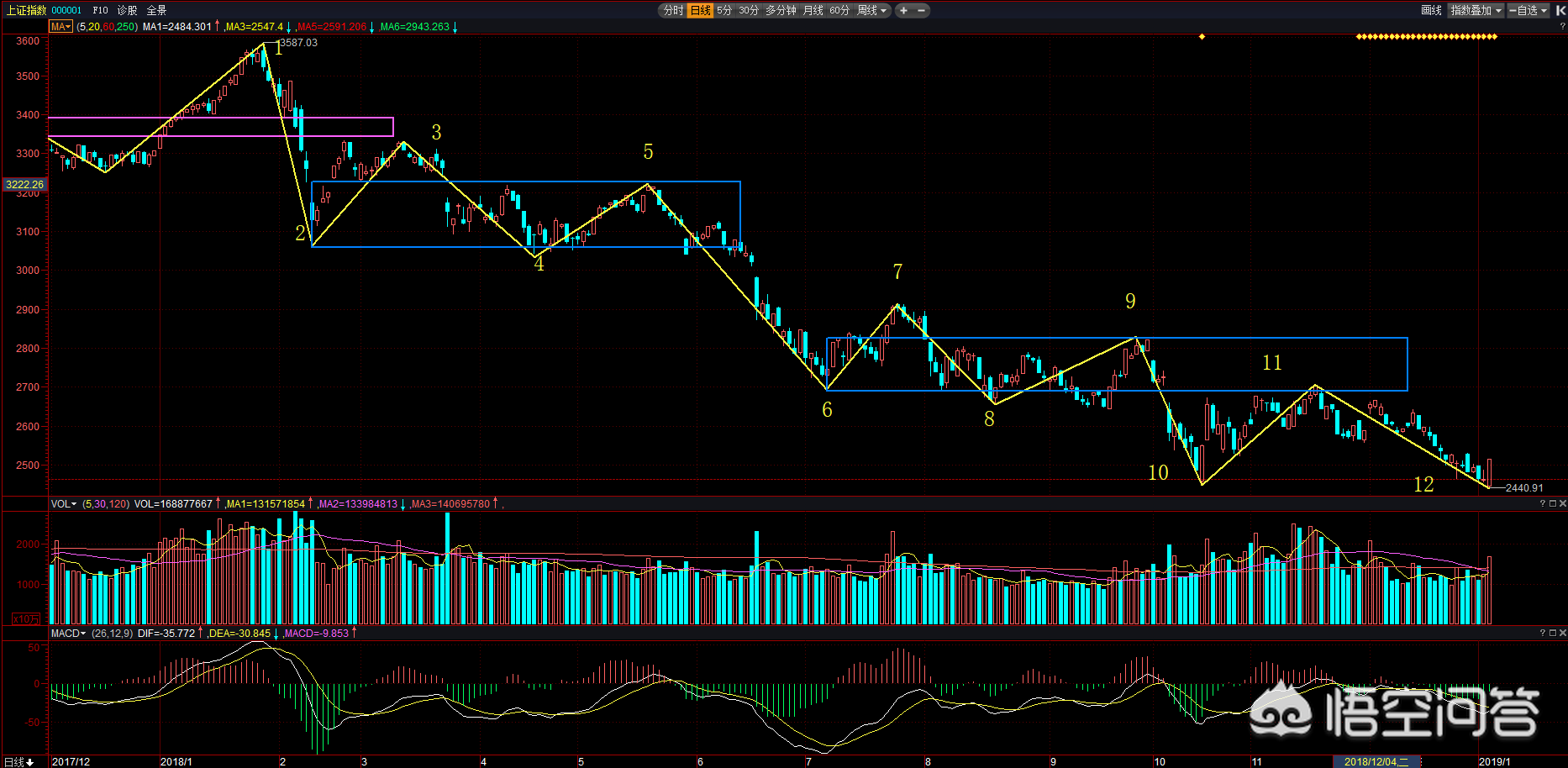
Task: Close the MACD indicator panel
Action: click(1563, 633)
